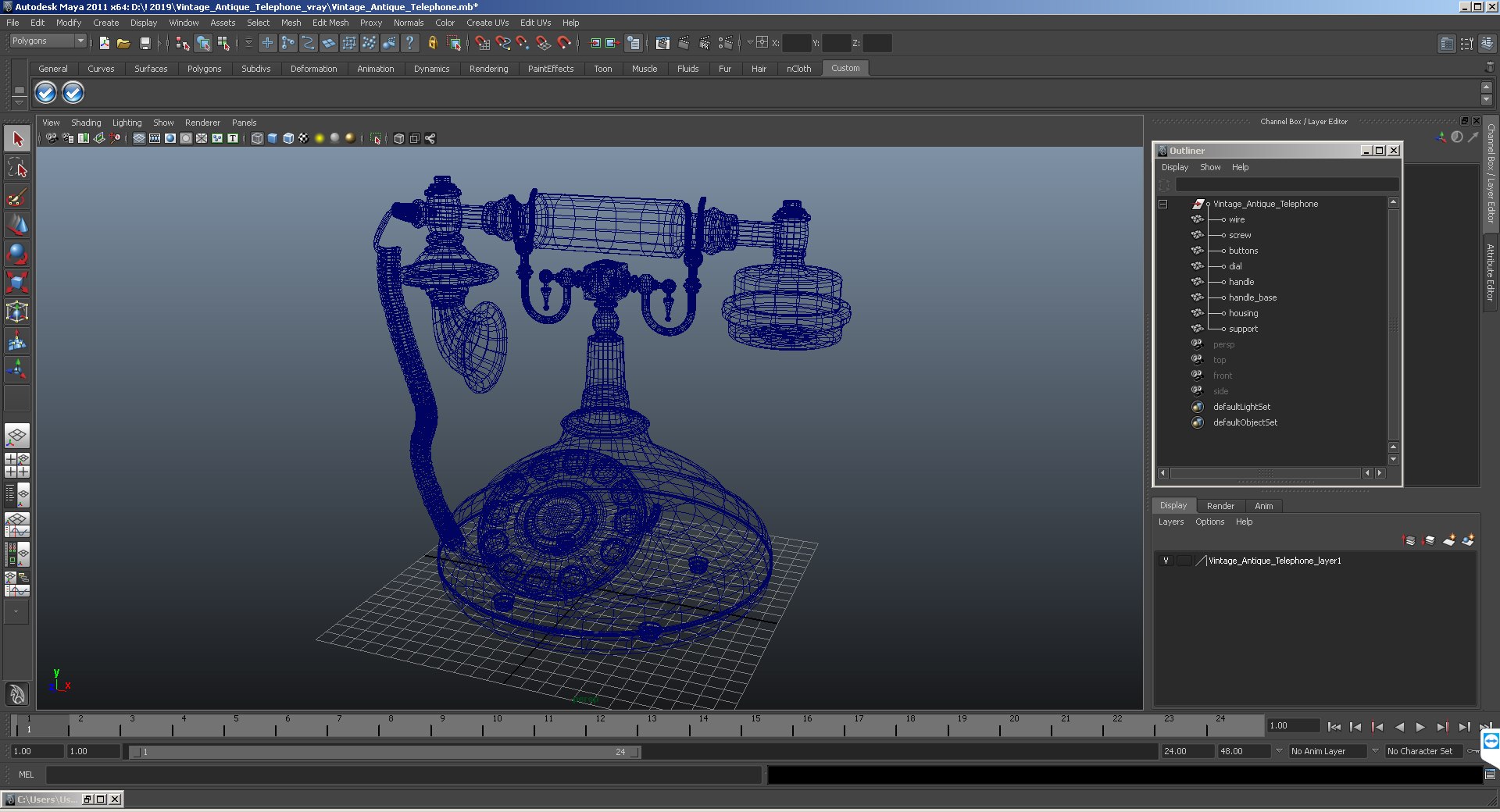Activate the Lasso Select tool

pos(17,167)
